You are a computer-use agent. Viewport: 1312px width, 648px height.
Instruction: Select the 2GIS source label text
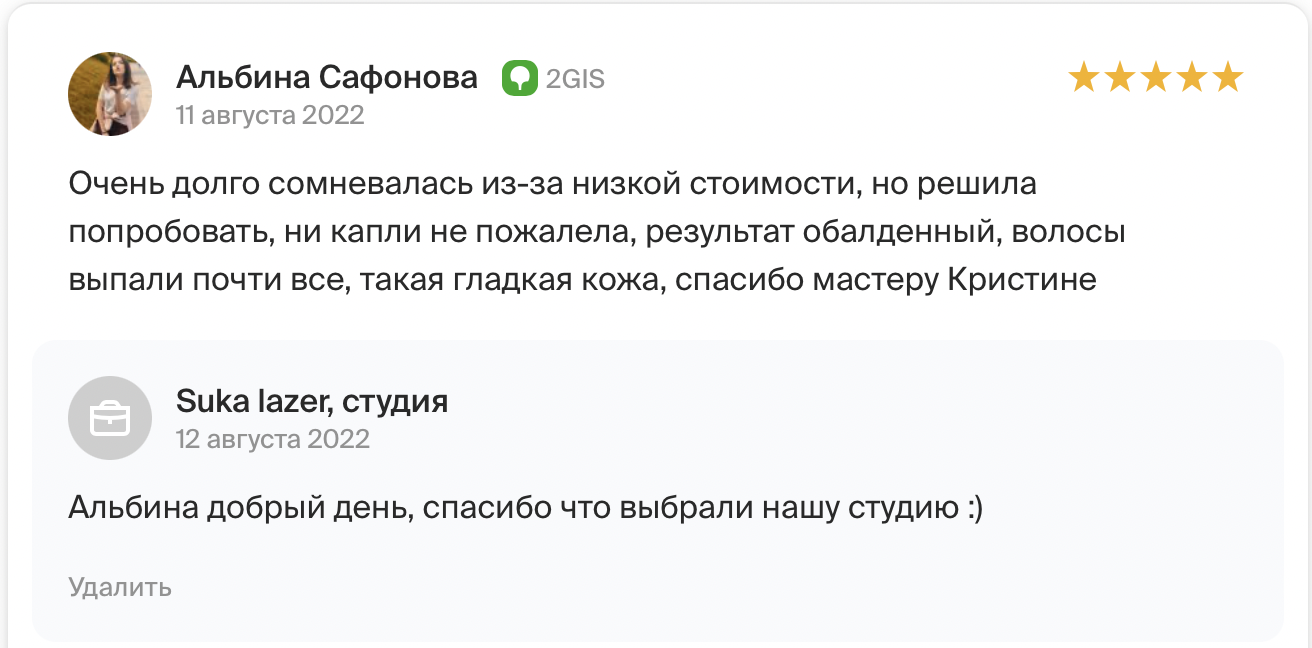[x=576, y=78]
